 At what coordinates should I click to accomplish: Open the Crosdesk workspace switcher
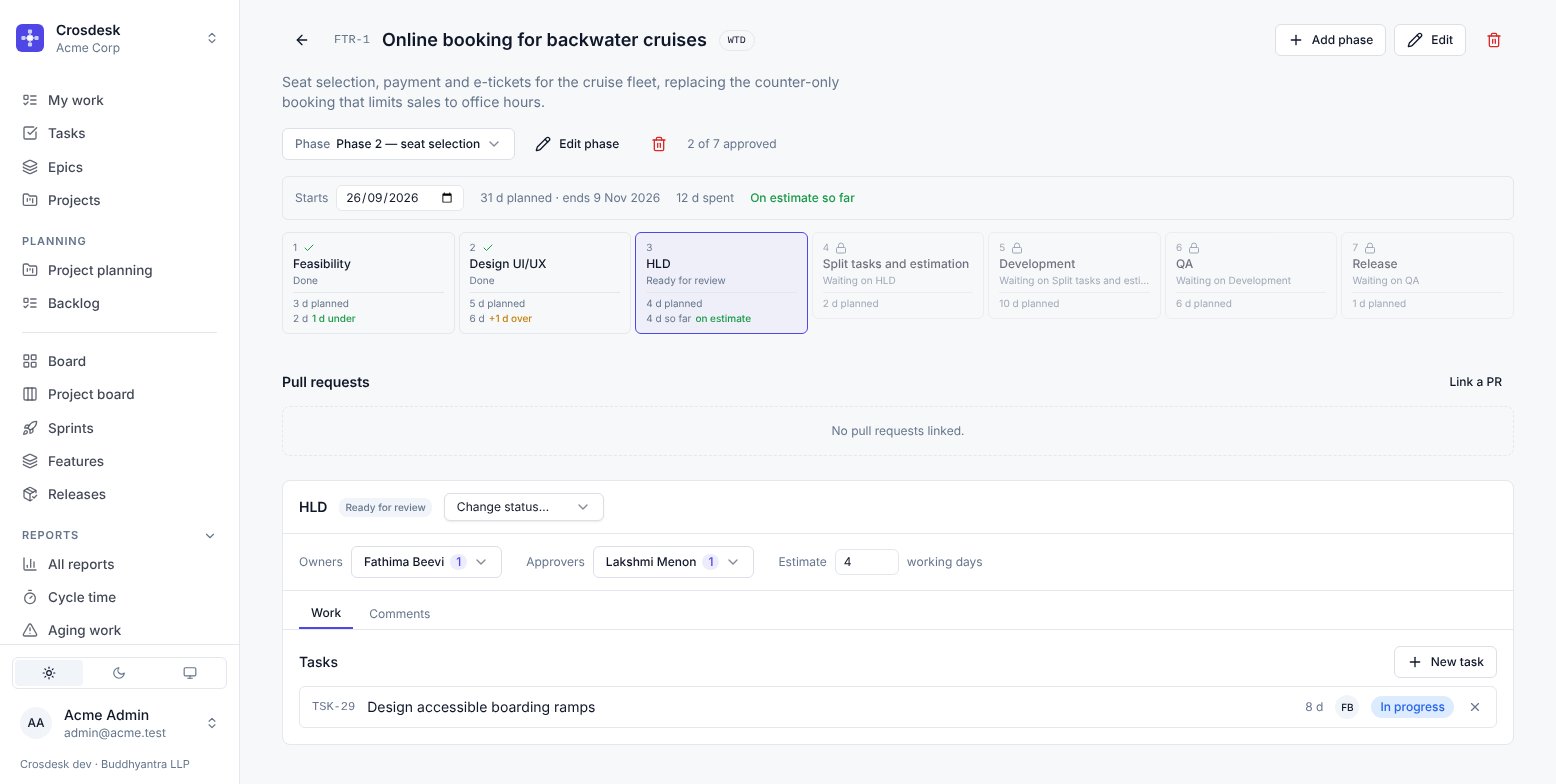tap(120, 38)
